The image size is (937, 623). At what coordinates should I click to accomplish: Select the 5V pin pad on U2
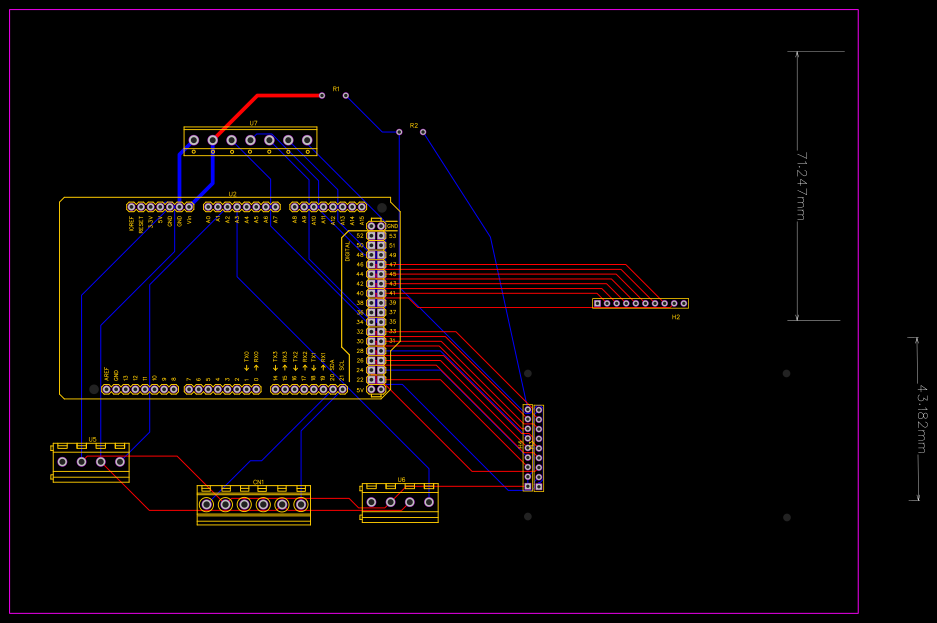(x=158, y=205)
